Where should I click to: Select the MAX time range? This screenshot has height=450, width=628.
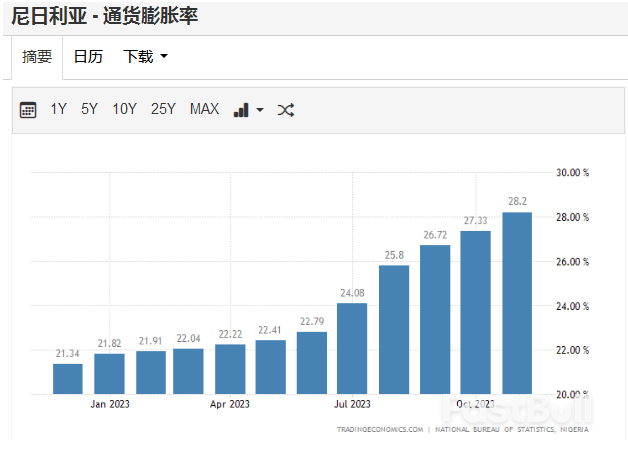tap(204, 109)
